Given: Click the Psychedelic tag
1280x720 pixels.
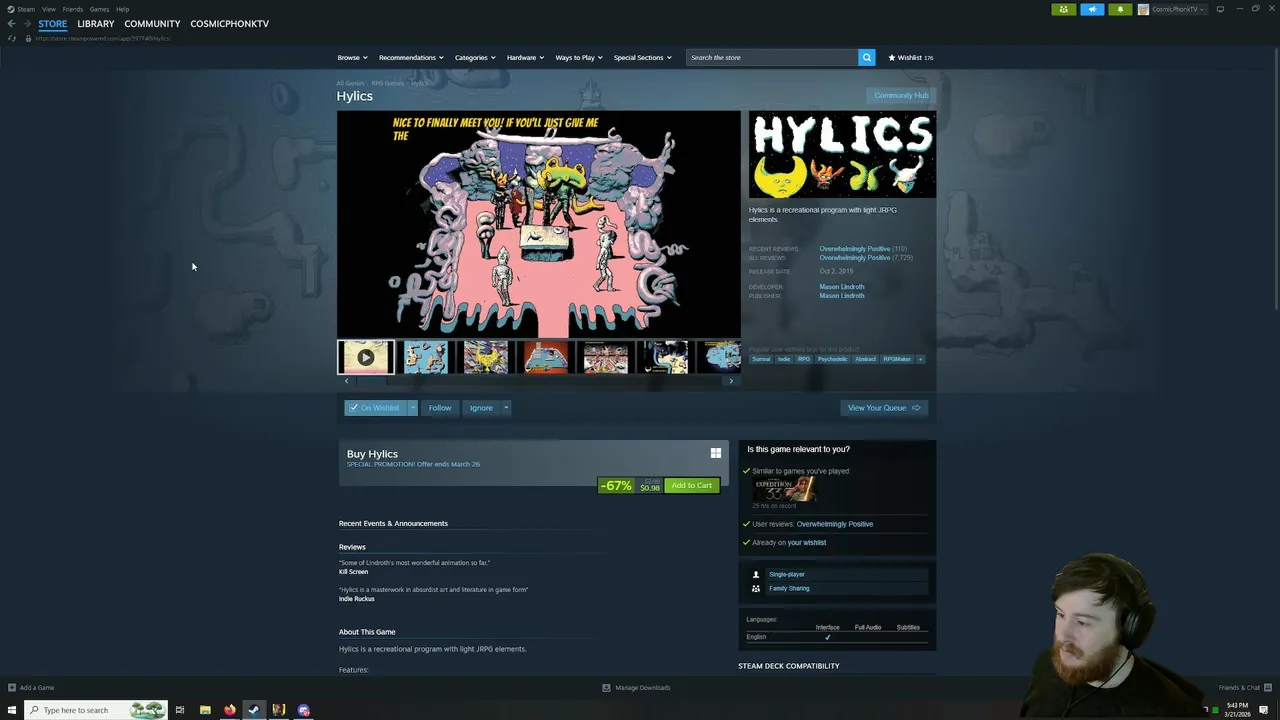Looking at the screenshot, I should (x=832, y=359).
